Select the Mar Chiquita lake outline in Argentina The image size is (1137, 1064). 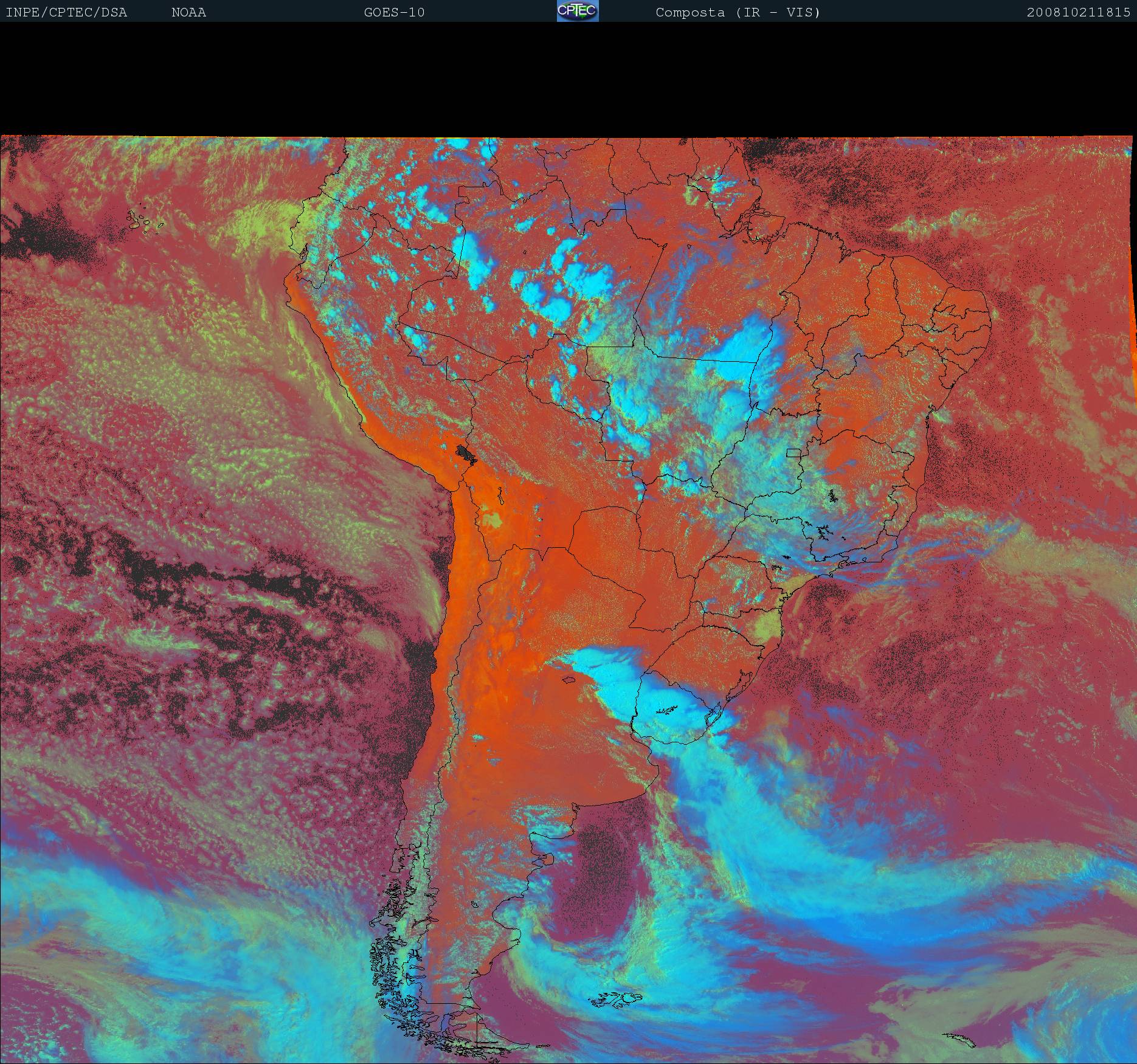coord(568,680)
